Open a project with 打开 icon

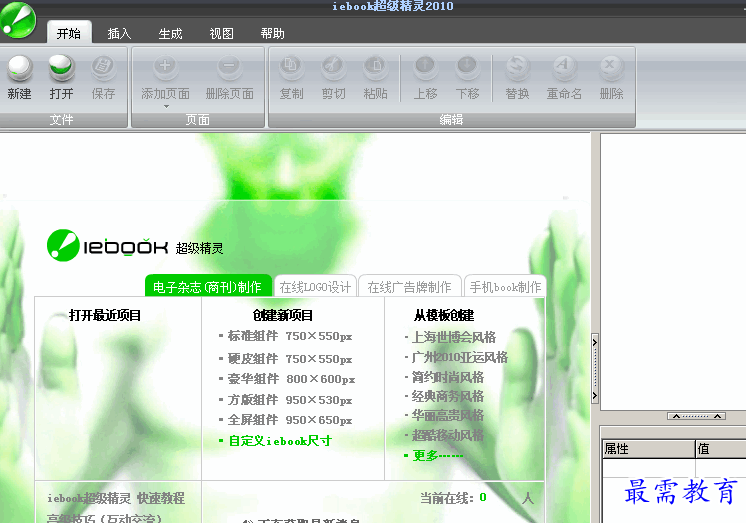[x=61, y=68]
